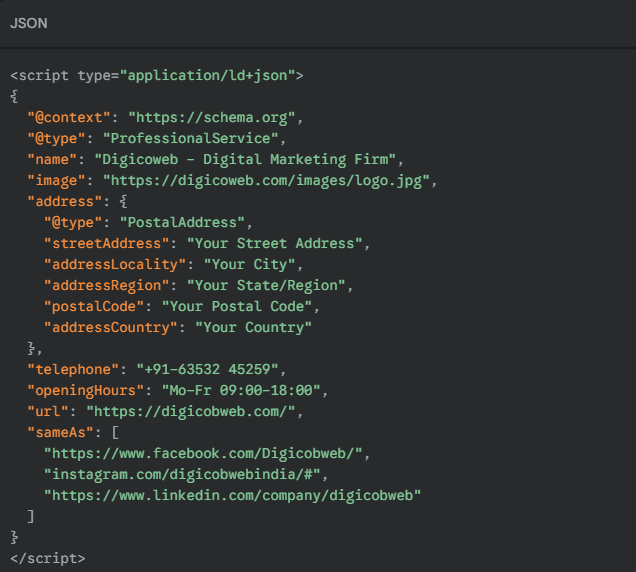Click the "image" key

56,181
